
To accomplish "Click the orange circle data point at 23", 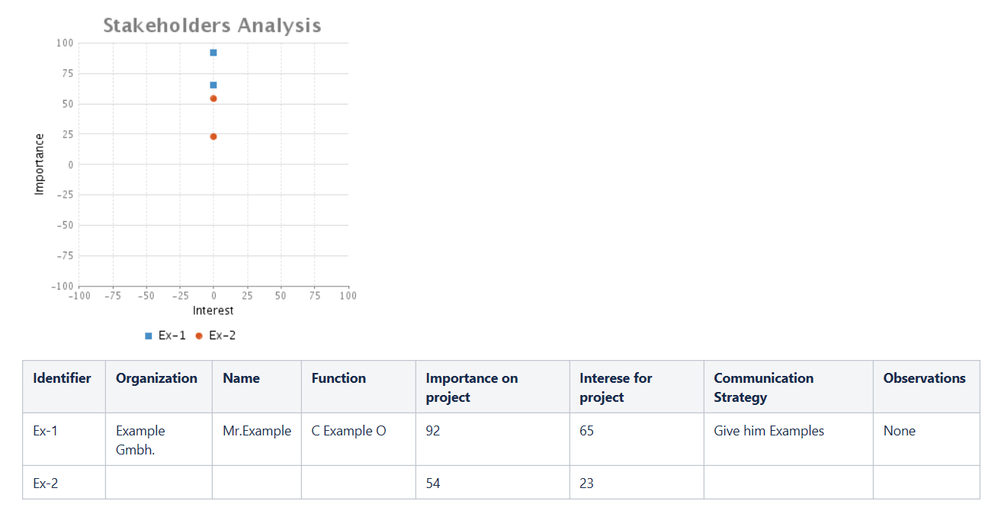I will [213, 137].
